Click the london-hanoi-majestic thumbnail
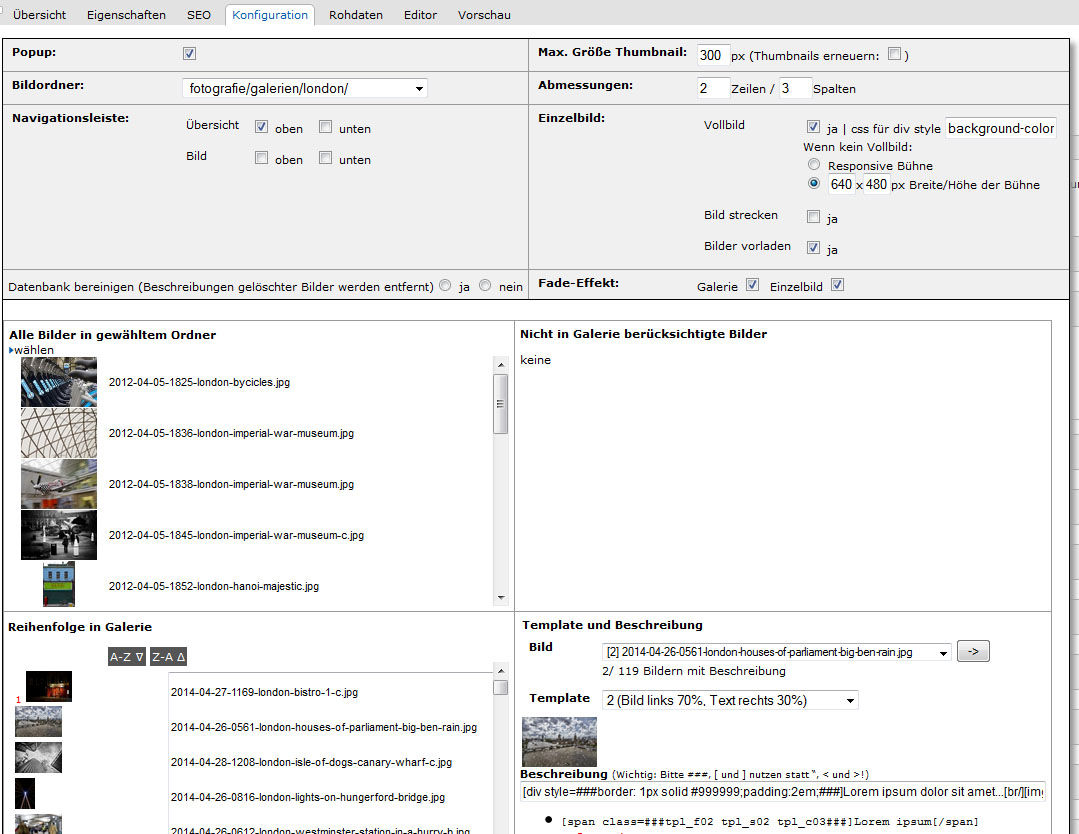Screen dimensions: 1079x834 tap(59, 585)
